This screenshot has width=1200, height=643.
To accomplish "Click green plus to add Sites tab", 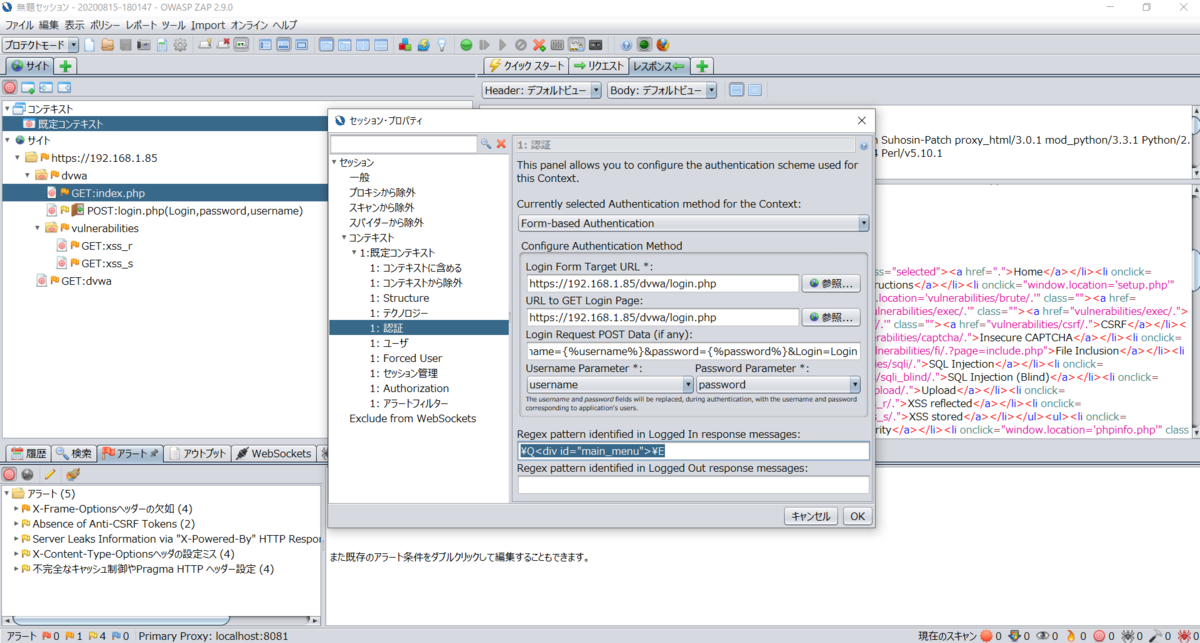I will click(66, 66).
